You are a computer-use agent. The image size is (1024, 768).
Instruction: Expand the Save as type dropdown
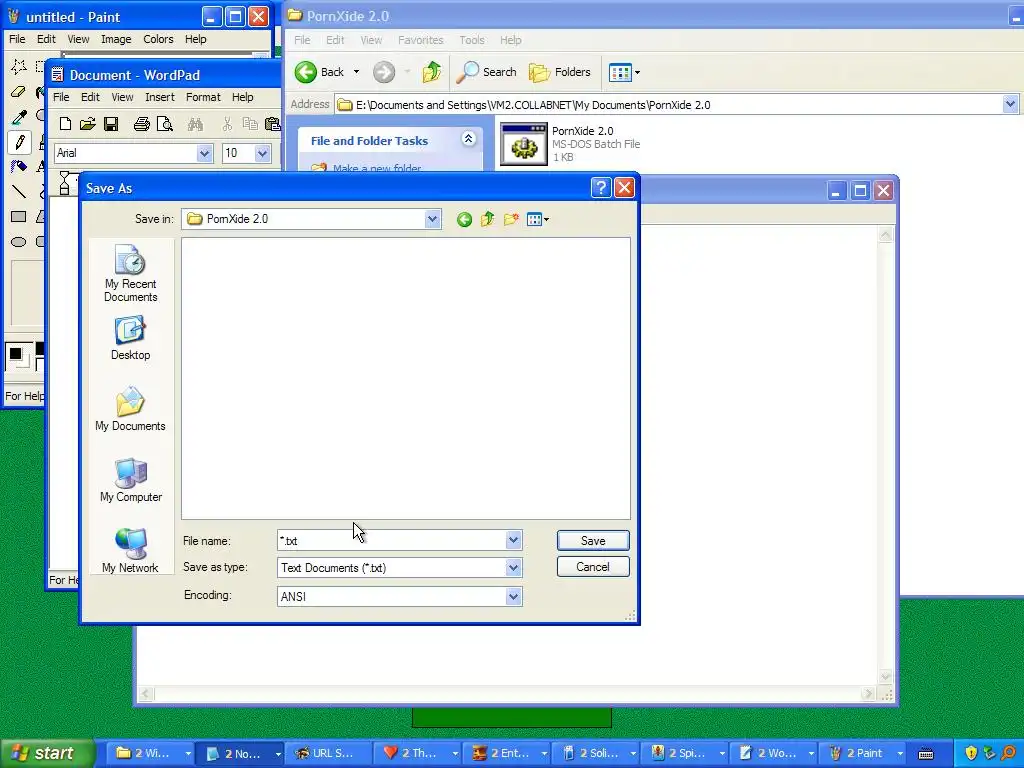(513, 568)
